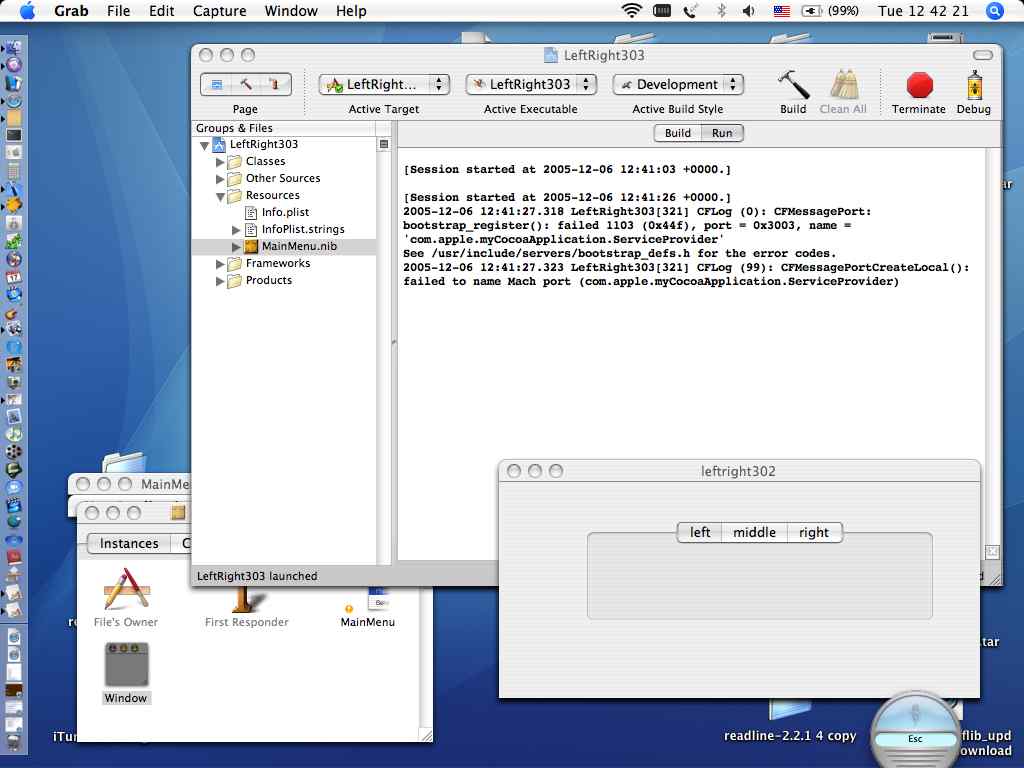1024x768 pixels.
Task: Click the MainMenu.nib file icon
Action: pos(251,246)
